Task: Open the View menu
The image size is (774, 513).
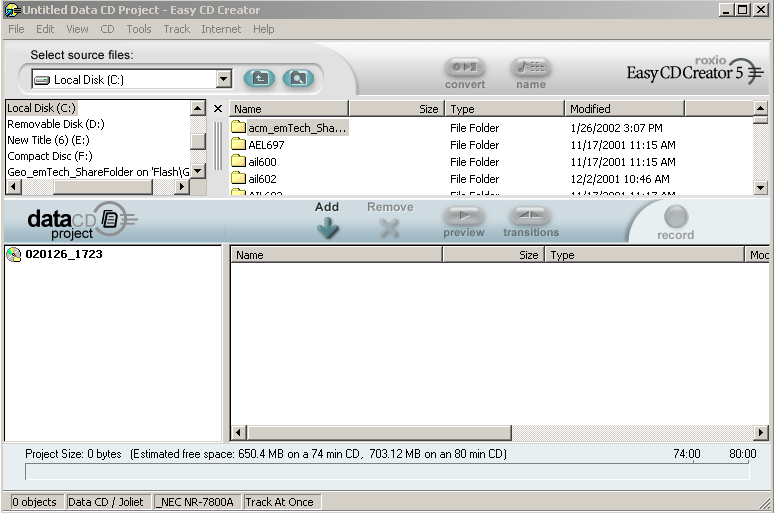Action: click(x=77, y=29)
